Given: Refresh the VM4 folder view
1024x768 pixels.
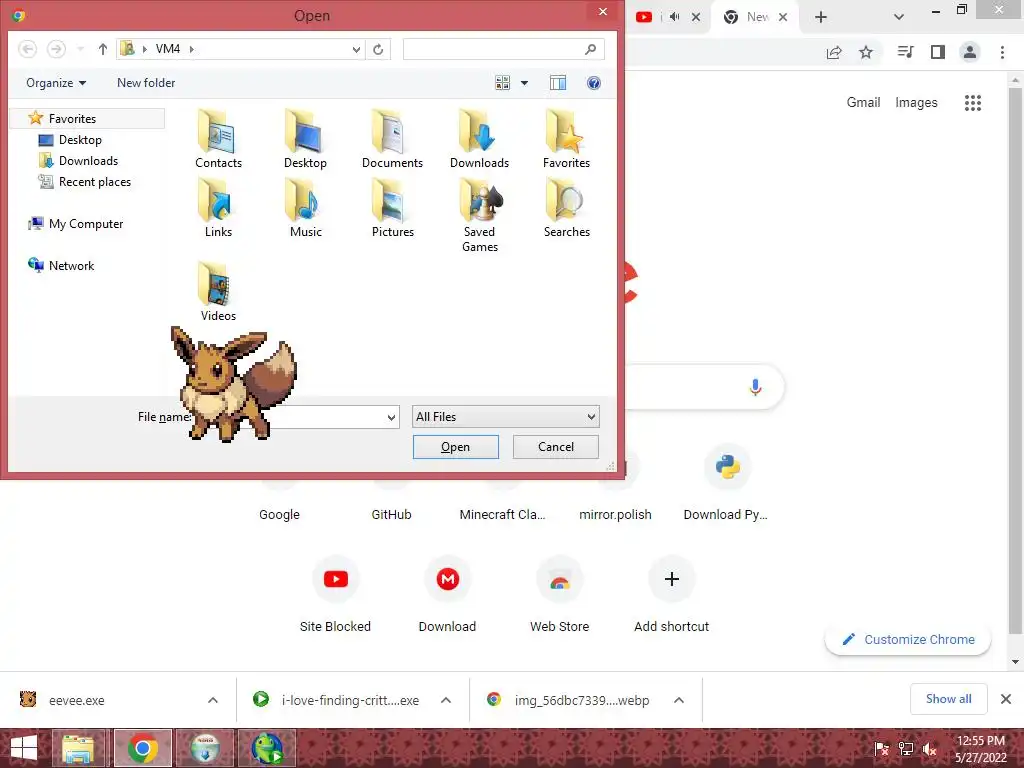Looking at the screenshot, I should click(378, 49).
